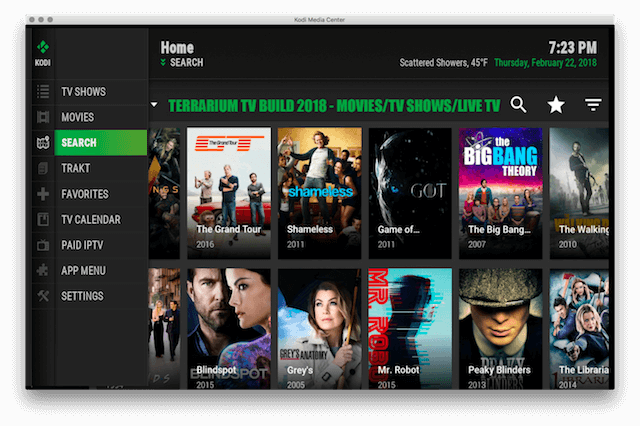Viewport: 640px width, 426px height.
Task: Click the App Menu puzzle icon
Action: (43, 270)
